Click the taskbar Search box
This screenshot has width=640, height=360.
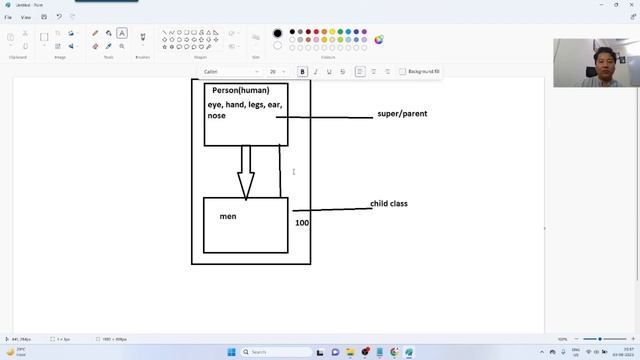277,352
